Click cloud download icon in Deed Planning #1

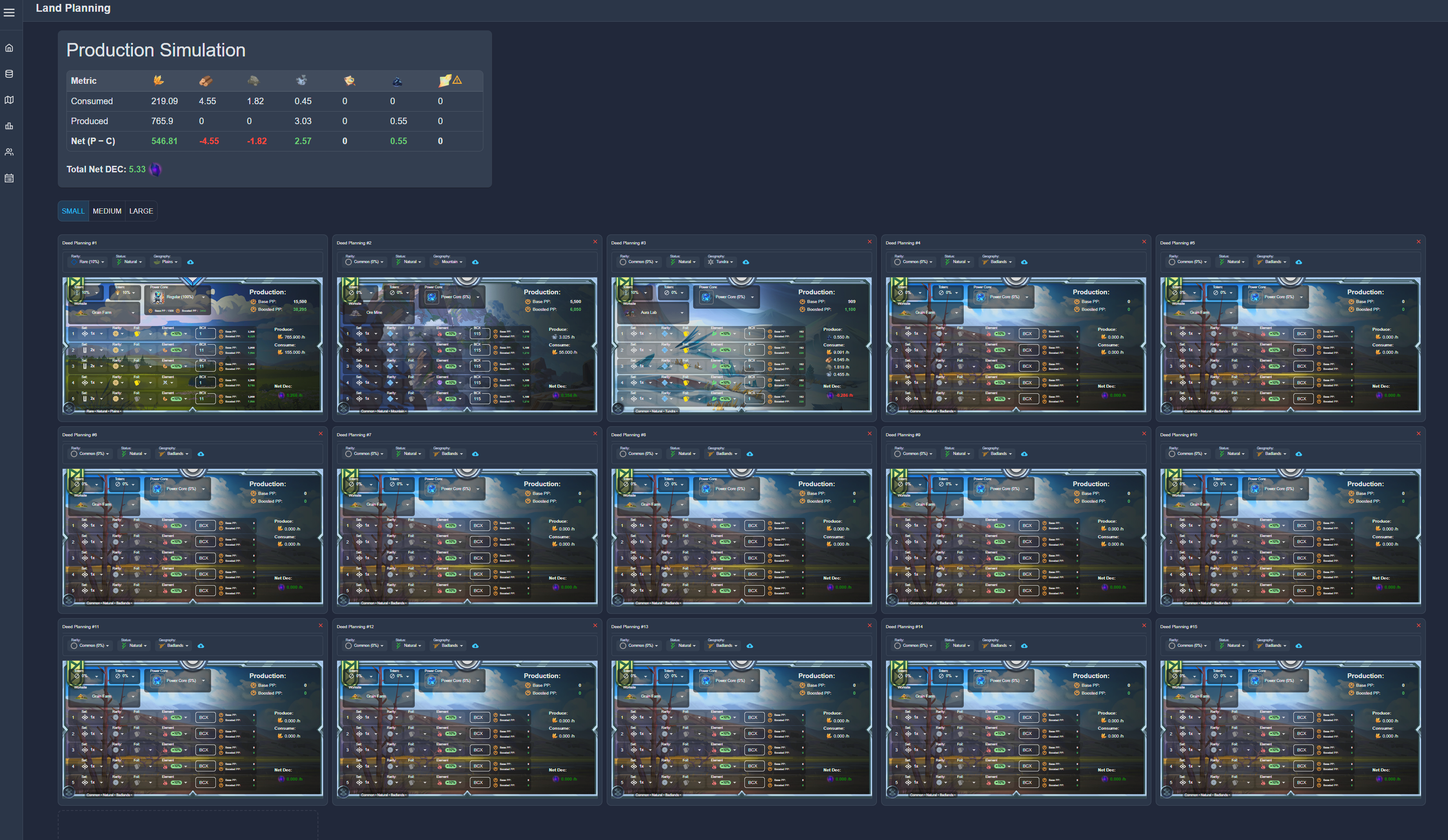click(x=191, y=262)
